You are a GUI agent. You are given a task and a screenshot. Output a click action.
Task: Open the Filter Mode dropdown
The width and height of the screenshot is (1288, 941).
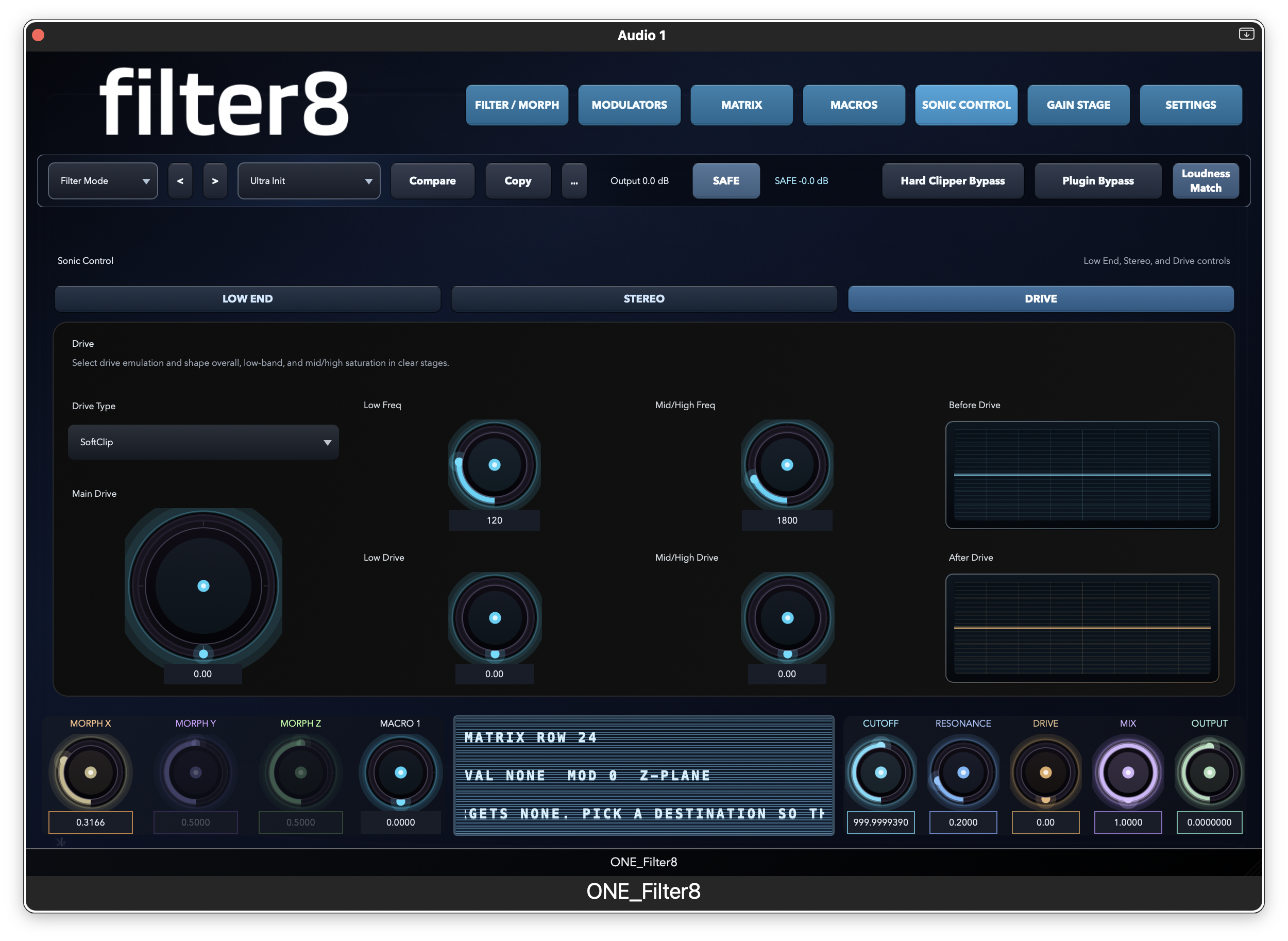click(103, 180)
